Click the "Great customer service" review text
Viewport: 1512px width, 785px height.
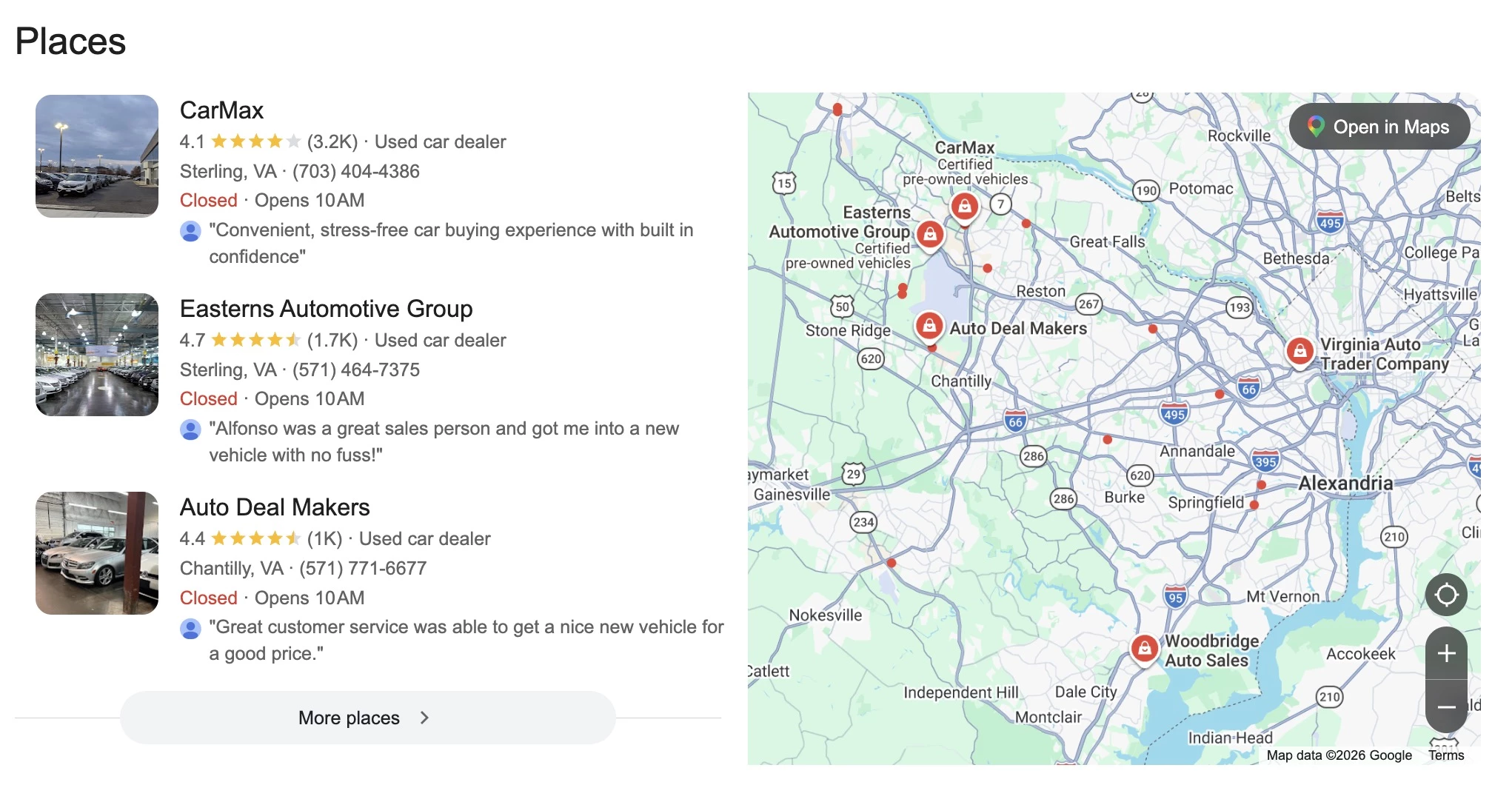pyautogui.click(x=466, y=640)
